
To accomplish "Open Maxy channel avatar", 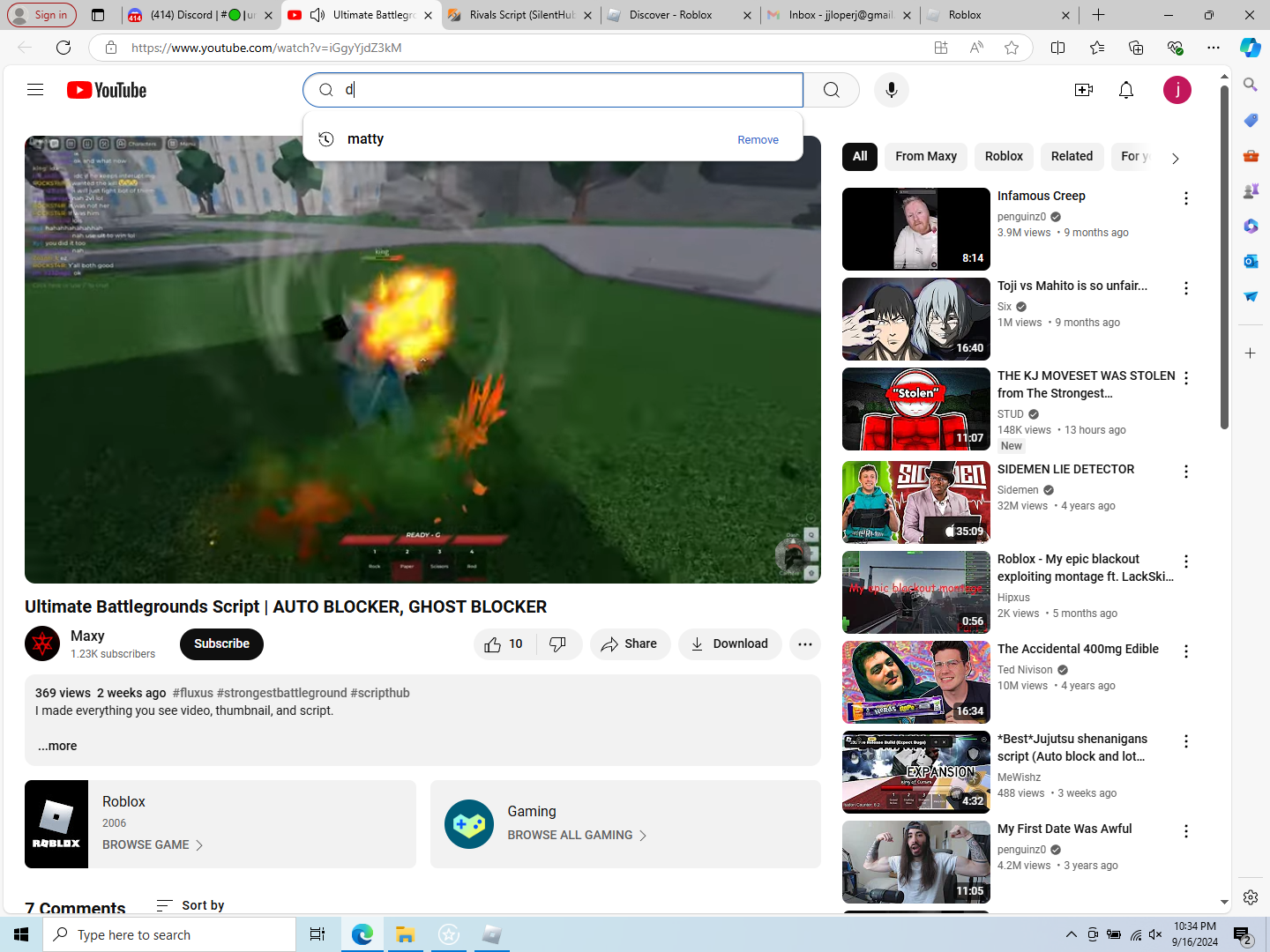I will pyautogui.click(x=42, y=644).
